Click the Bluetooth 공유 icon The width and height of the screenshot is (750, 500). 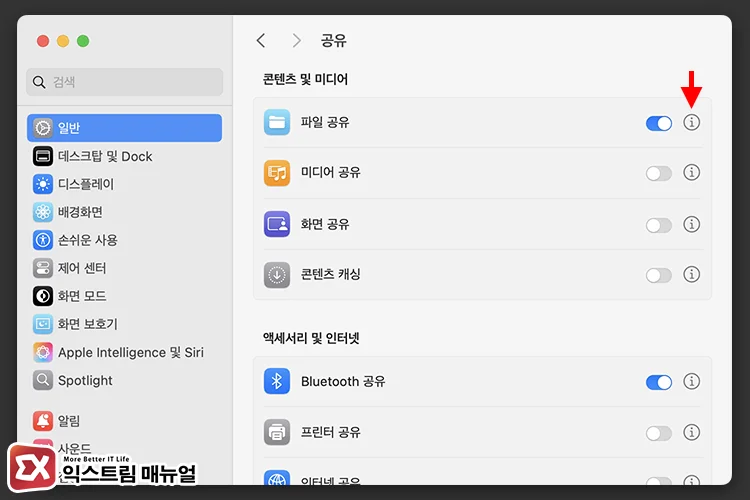pos(276,381)
